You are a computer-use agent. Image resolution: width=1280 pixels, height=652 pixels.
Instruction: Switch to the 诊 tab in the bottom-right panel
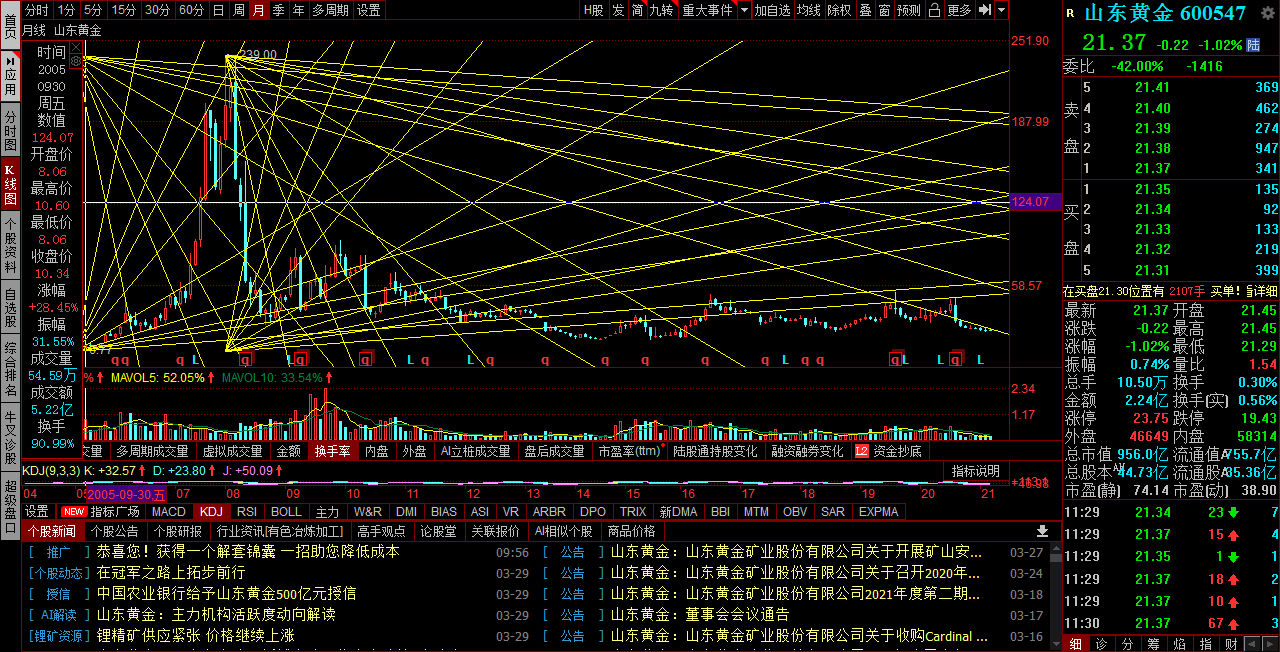coord(1100,643)
